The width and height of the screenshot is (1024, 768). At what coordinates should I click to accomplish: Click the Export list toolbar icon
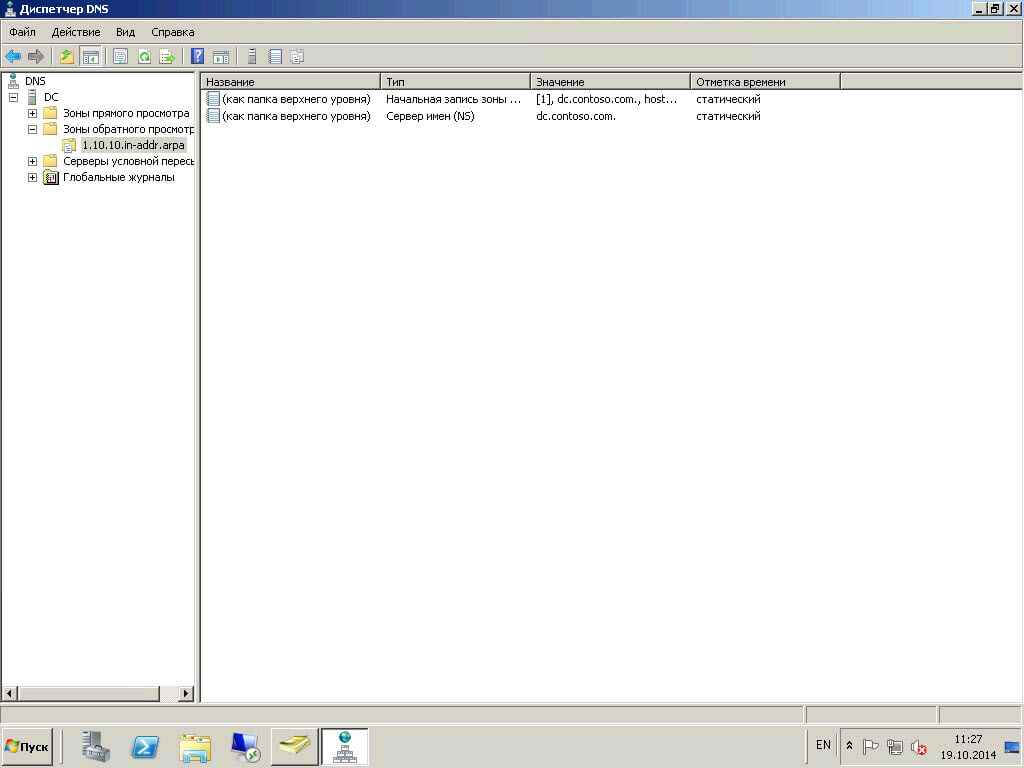coord(167,57)
